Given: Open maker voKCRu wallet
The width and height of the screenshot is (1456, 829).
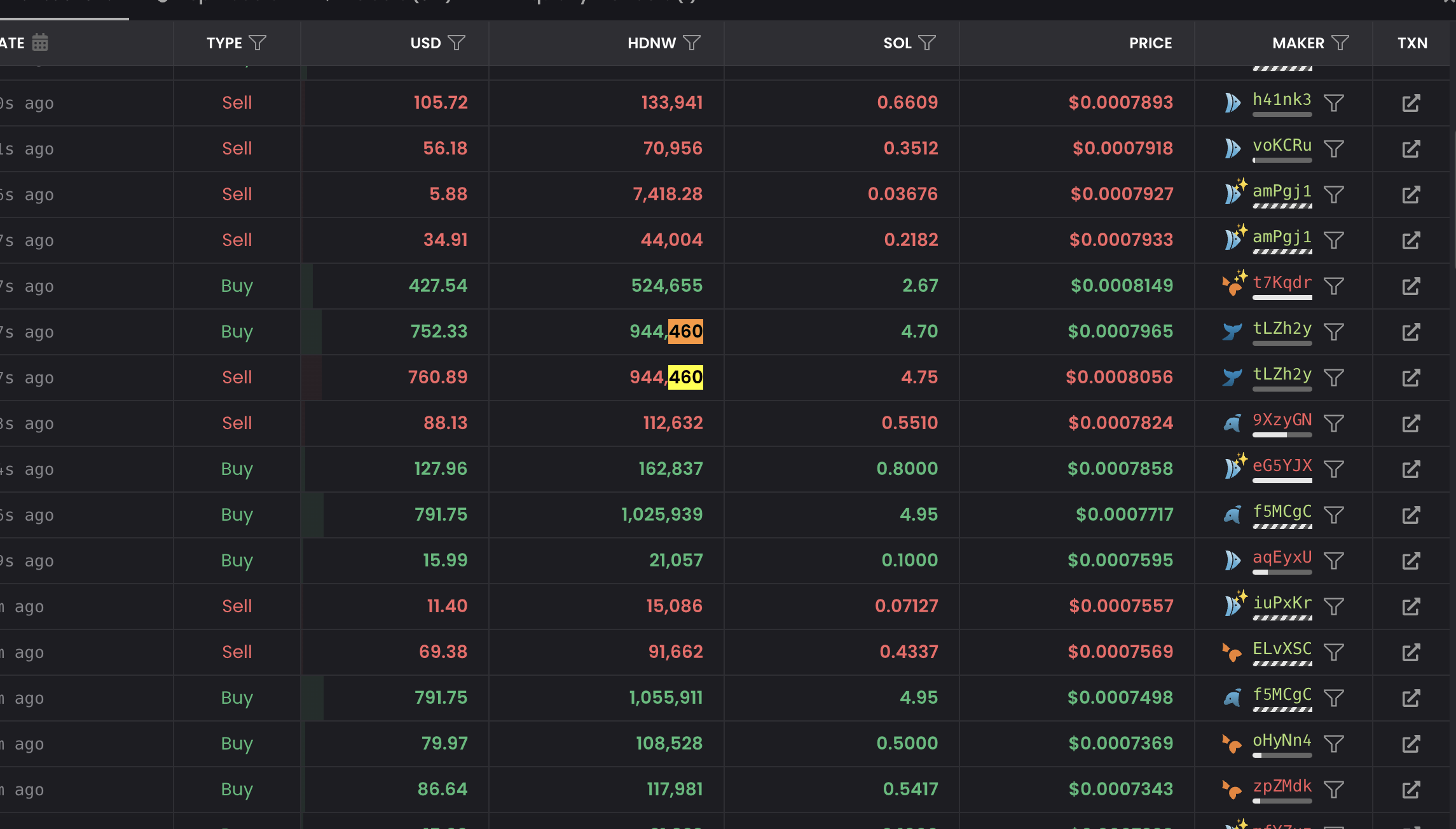Looking at the screenshot, I should [x=1282, y=146].
